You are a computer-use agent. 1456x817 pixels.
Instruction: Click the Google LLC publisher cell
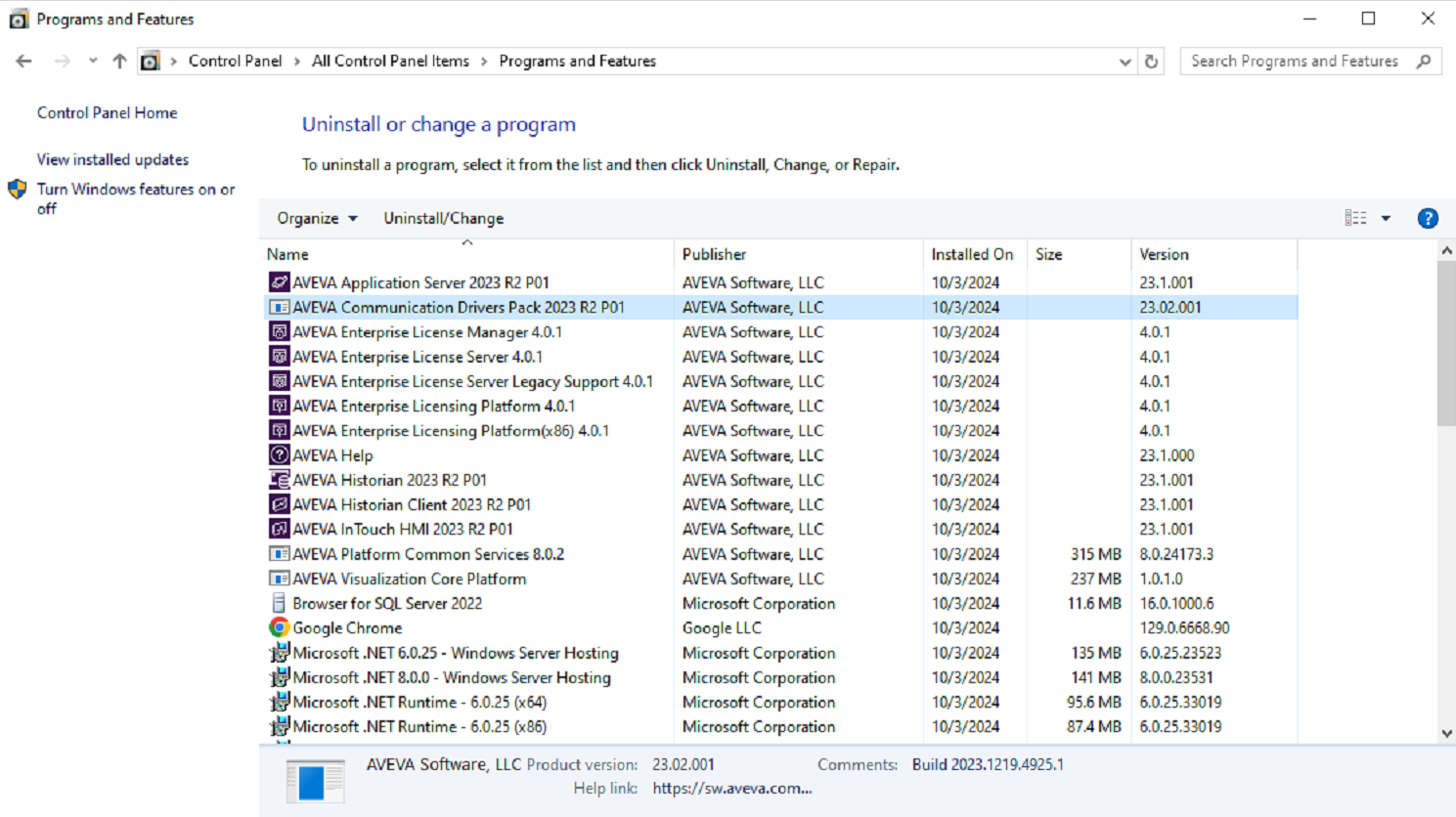pos(722,627)
